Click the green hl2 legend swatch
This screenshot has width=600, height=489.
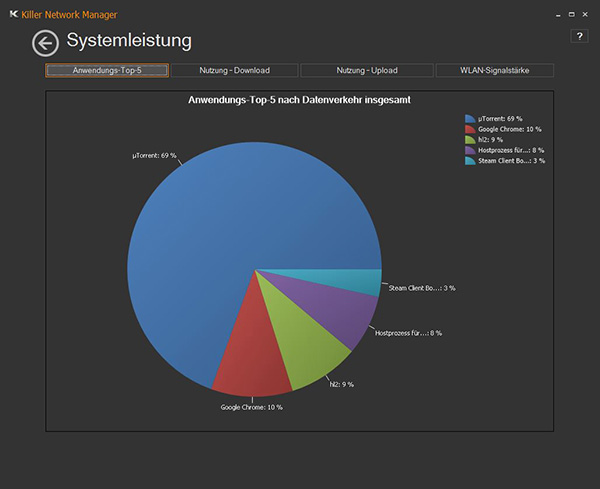(x=470, y=140)
